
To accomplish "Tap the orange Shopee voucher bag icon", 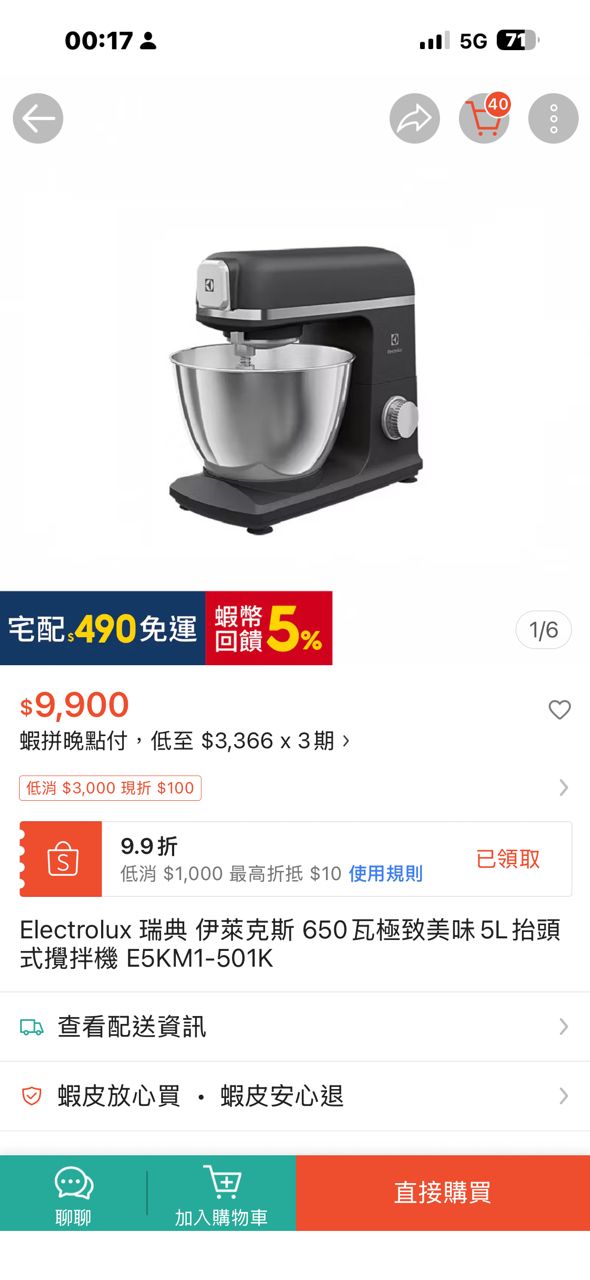I will (62, 859).
